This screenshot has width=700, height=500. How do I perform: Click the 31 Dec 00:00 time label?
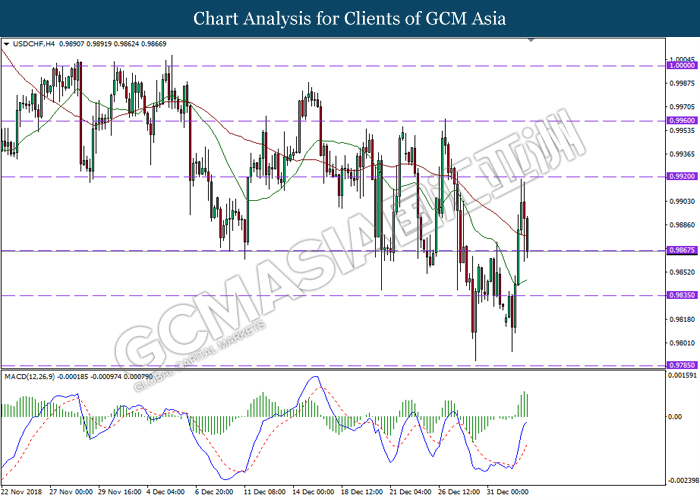coord(508,492)
